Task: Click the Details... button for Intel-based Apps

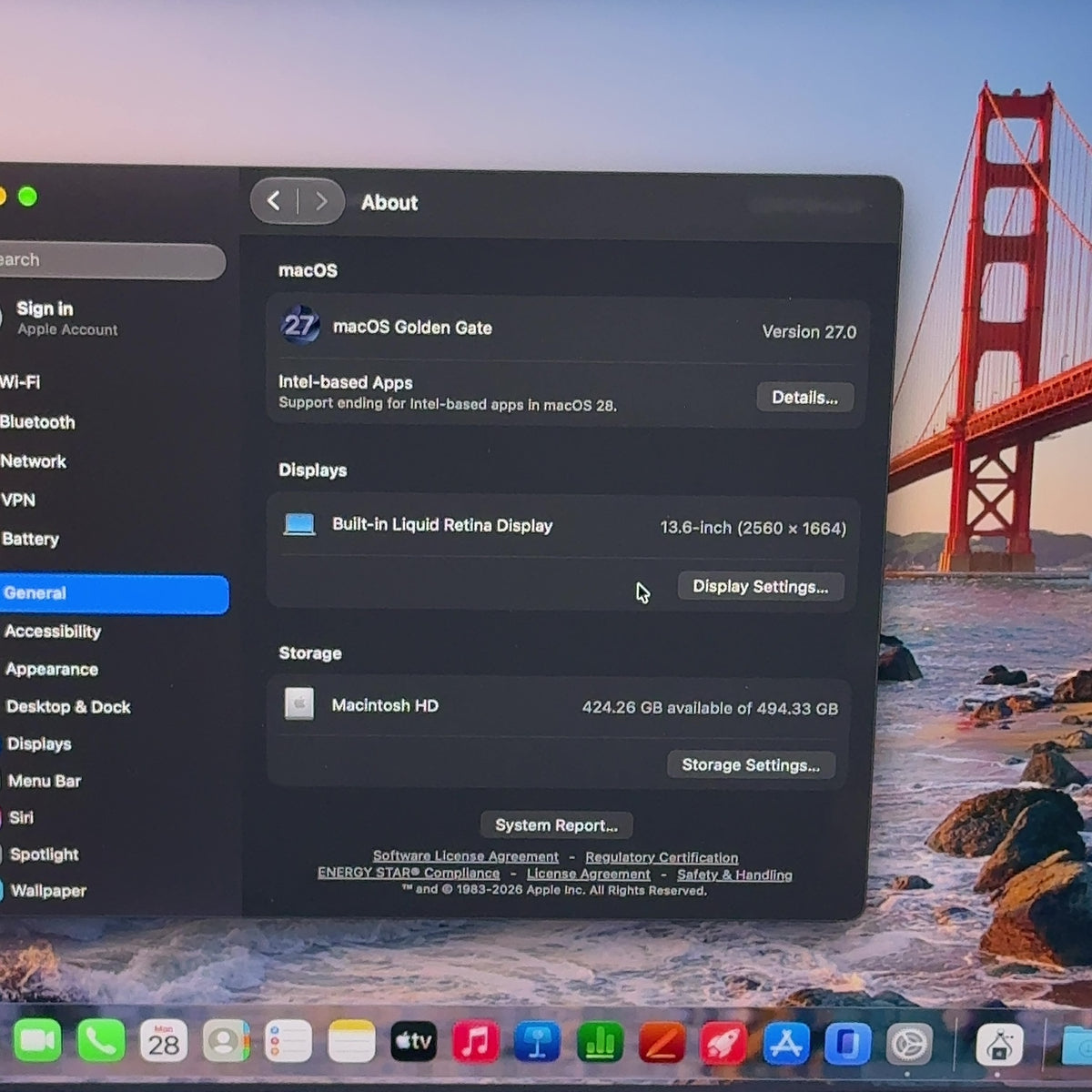Action: click(x=804, y=397)
